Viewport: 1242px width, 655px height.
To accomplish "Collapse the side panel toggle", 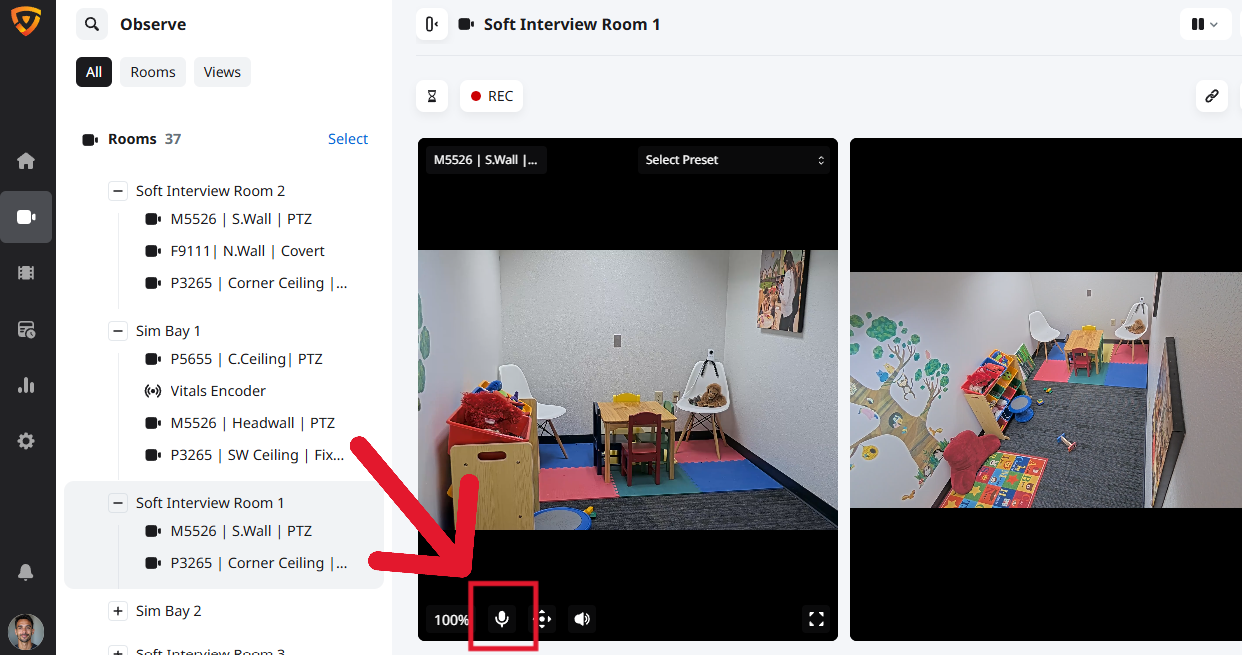I will coord(432,24).
